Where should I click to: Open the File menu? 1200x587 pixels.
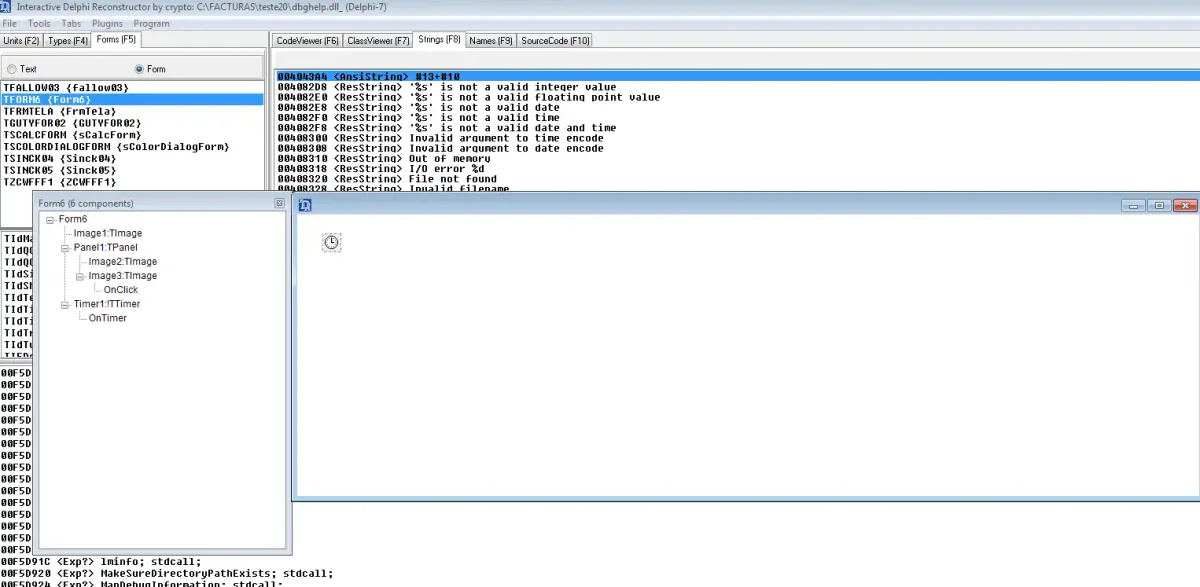(x=10, y=23)
